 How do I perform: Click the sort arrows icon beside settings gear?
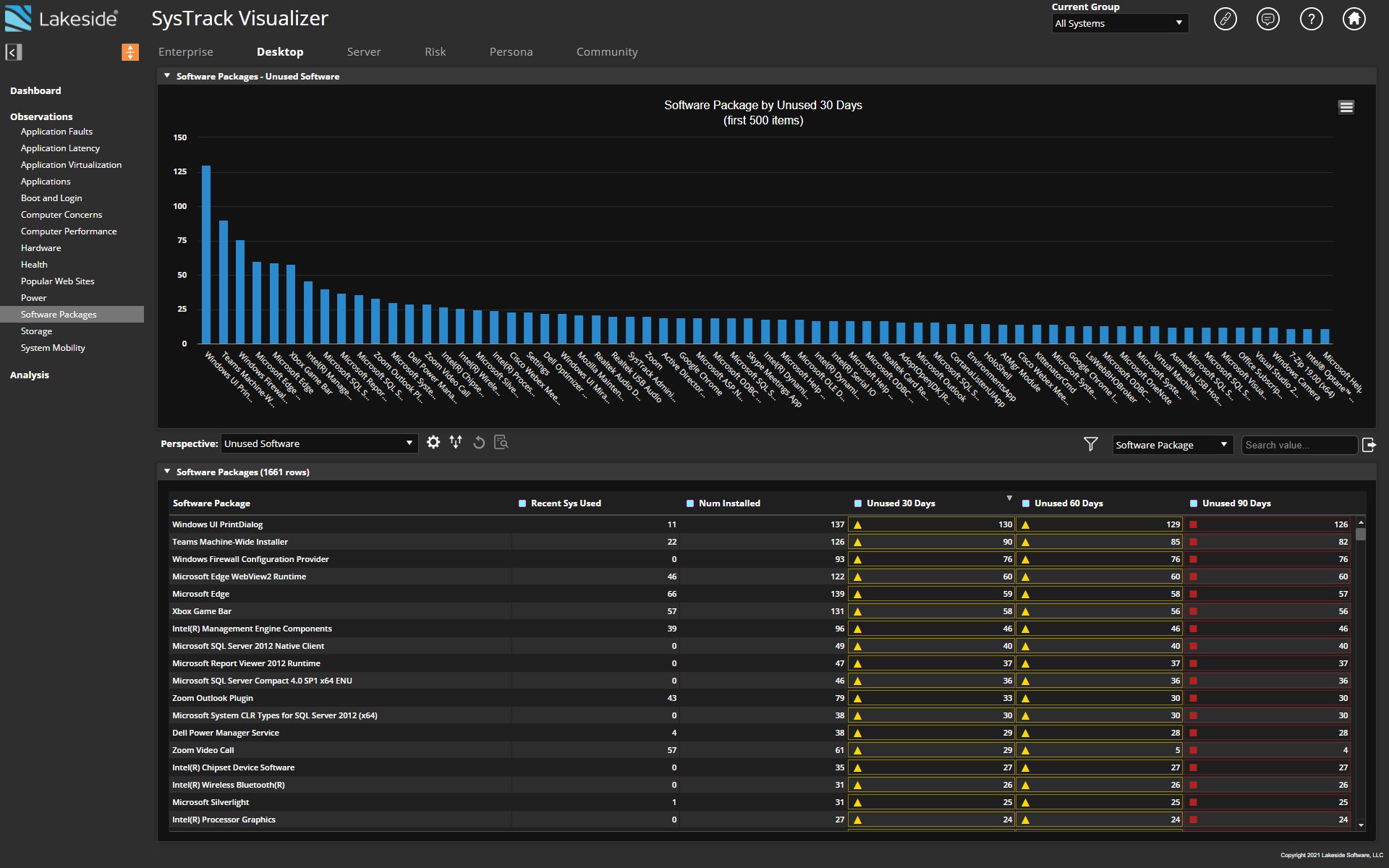point(455,442)
